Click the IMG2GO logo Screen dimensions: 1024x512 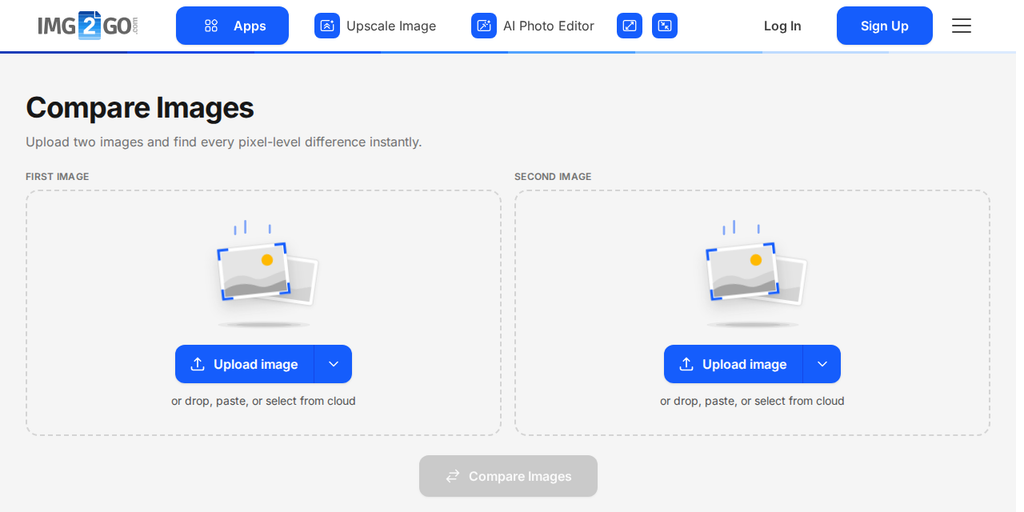coord(88,25)
